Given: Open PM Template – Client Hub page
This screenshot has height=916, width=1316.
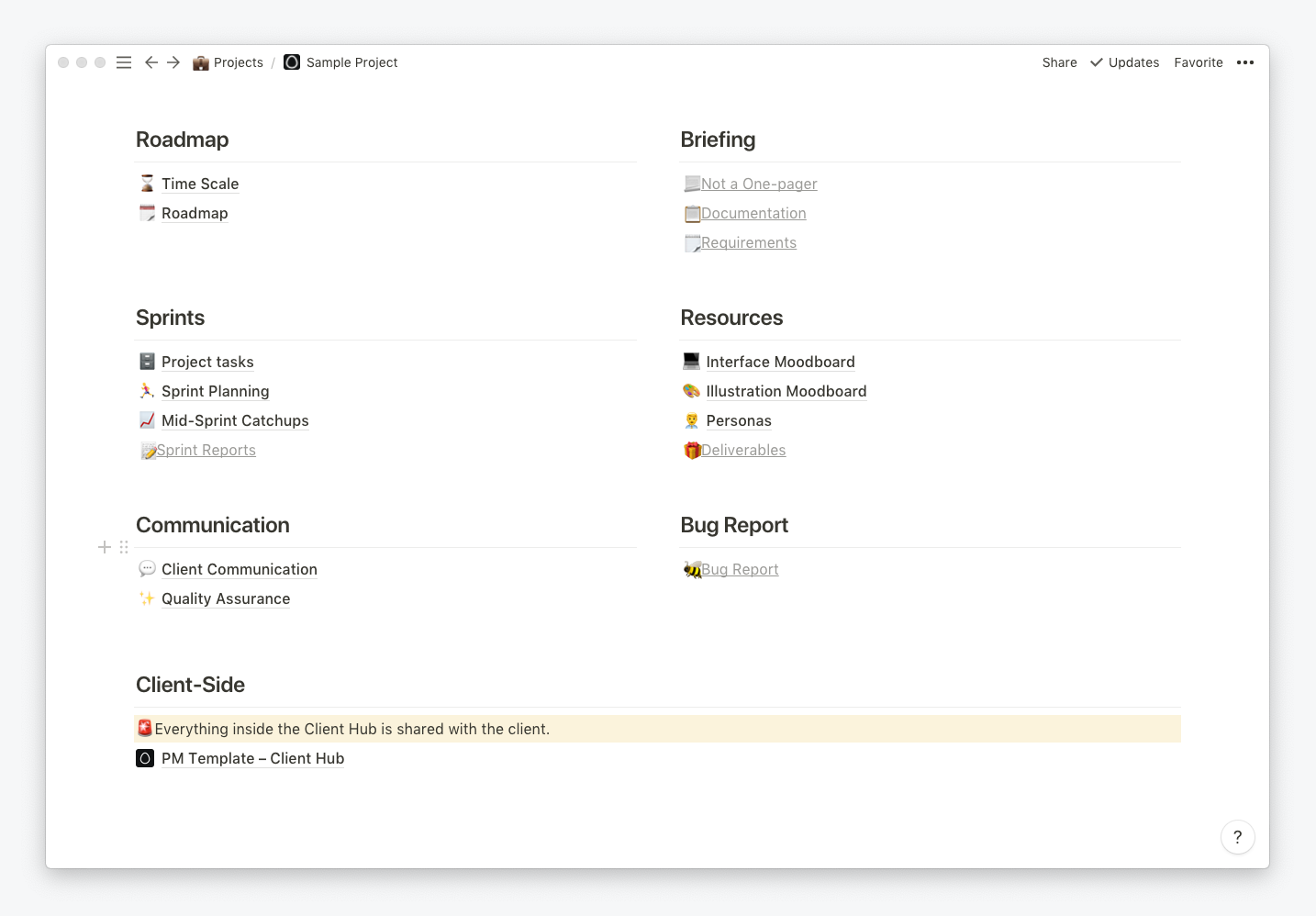Looking at the screenshot, I should (x=253, y=758).
